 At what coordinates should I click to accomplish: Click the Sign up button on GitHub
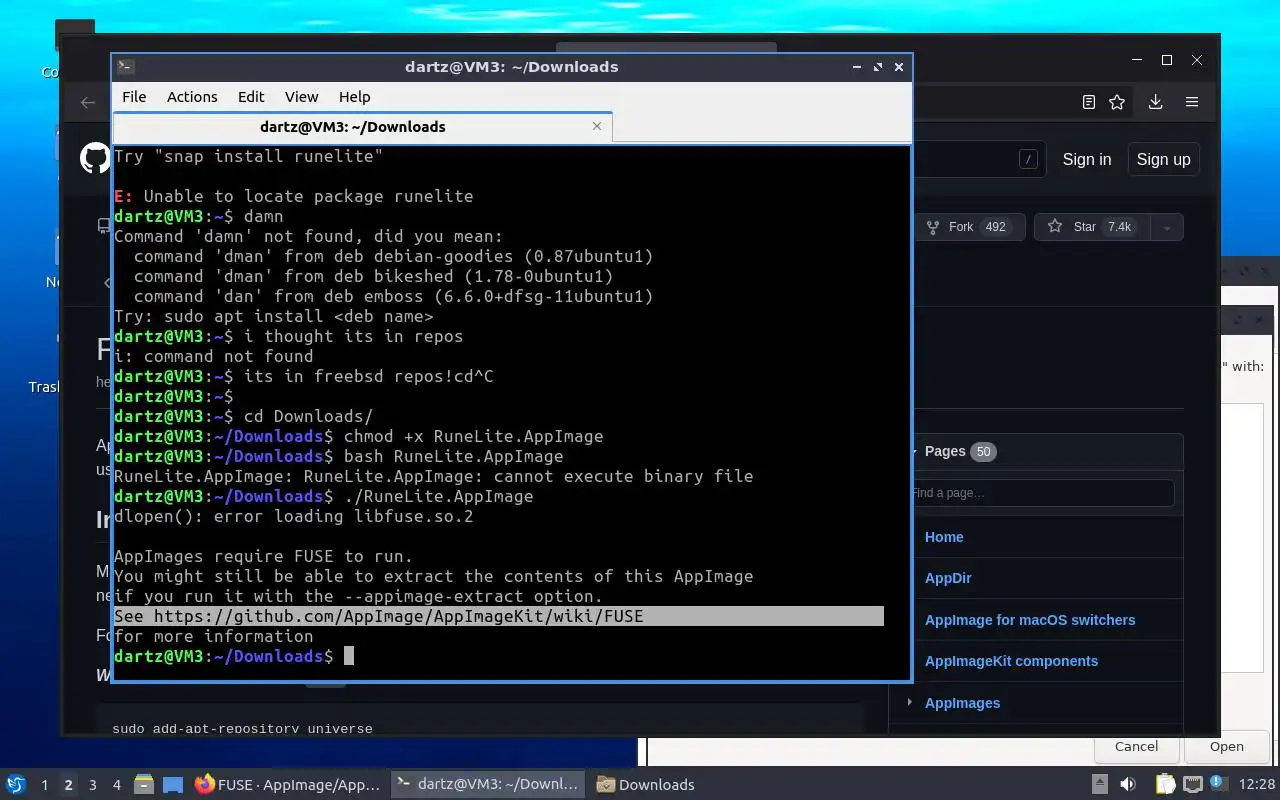coord(1163,159)
